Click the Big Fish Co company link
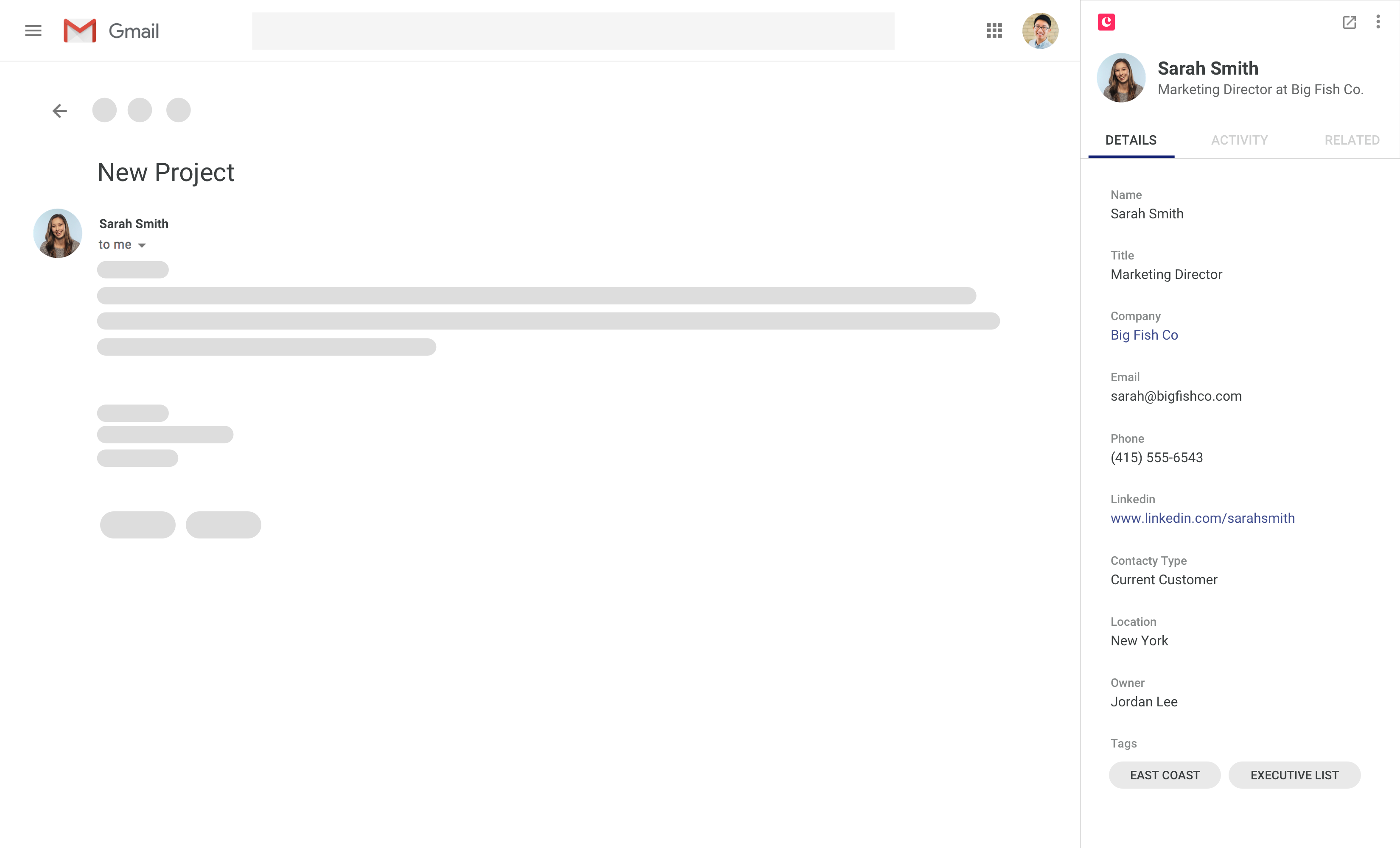This screenshot has height=848, width=1400. (x=1144, y=335)
